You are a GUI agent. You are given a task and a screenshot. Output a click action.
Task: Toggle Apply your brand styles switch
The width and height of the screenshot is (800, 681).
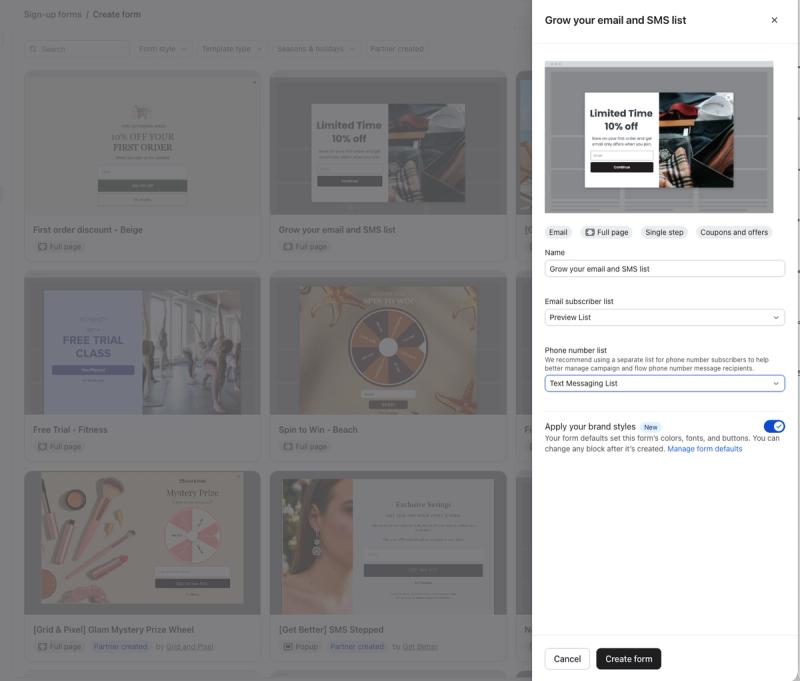tap(773, 426)
